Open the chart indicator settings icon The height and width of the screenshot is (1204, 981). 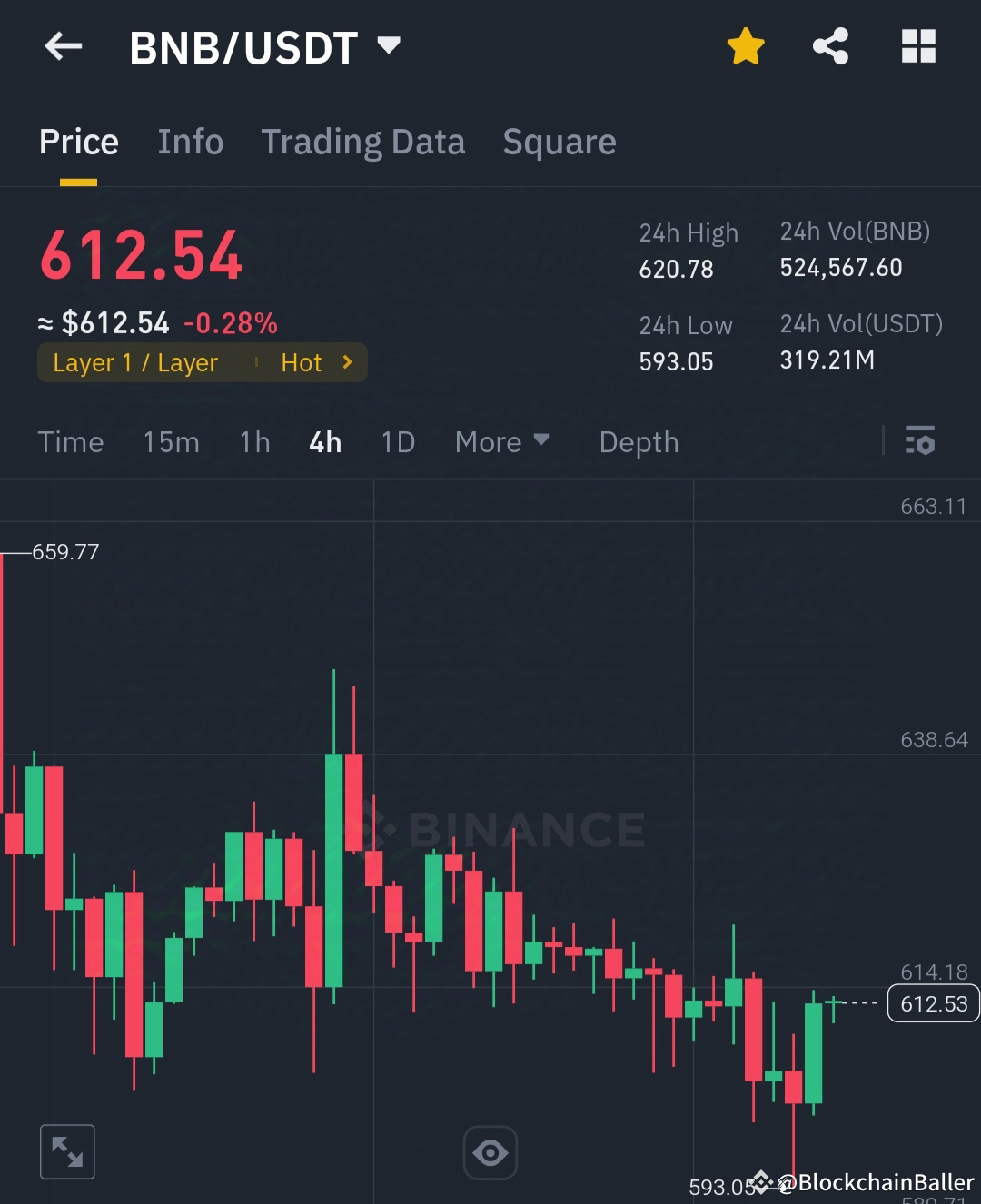pos(921,442)
